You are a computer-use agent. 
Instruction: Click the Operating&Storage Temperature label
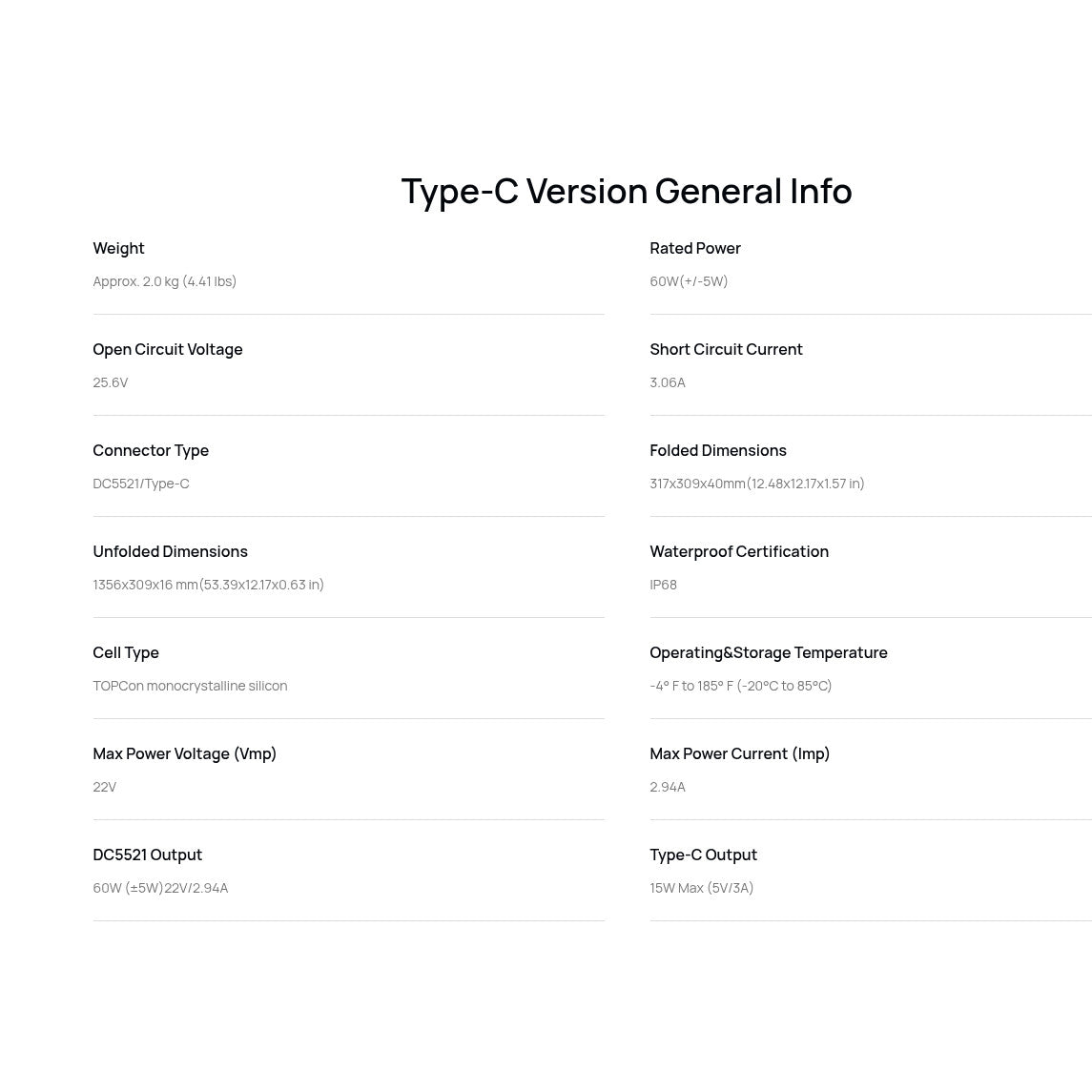[x=768, y=652]
